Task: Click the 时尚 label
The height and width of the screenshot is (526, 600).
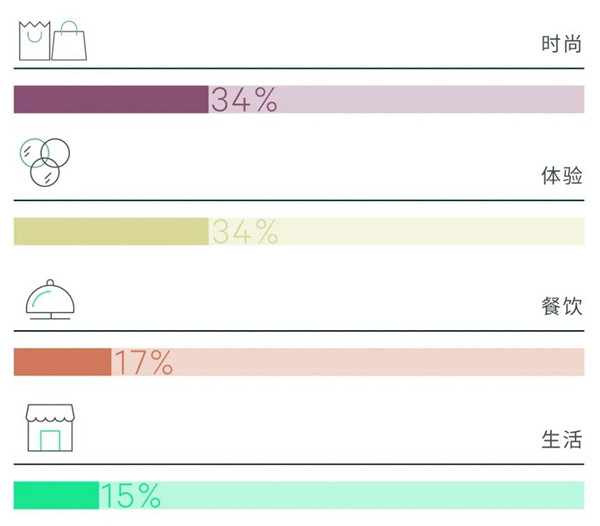Action: click(x=561, y=44)
